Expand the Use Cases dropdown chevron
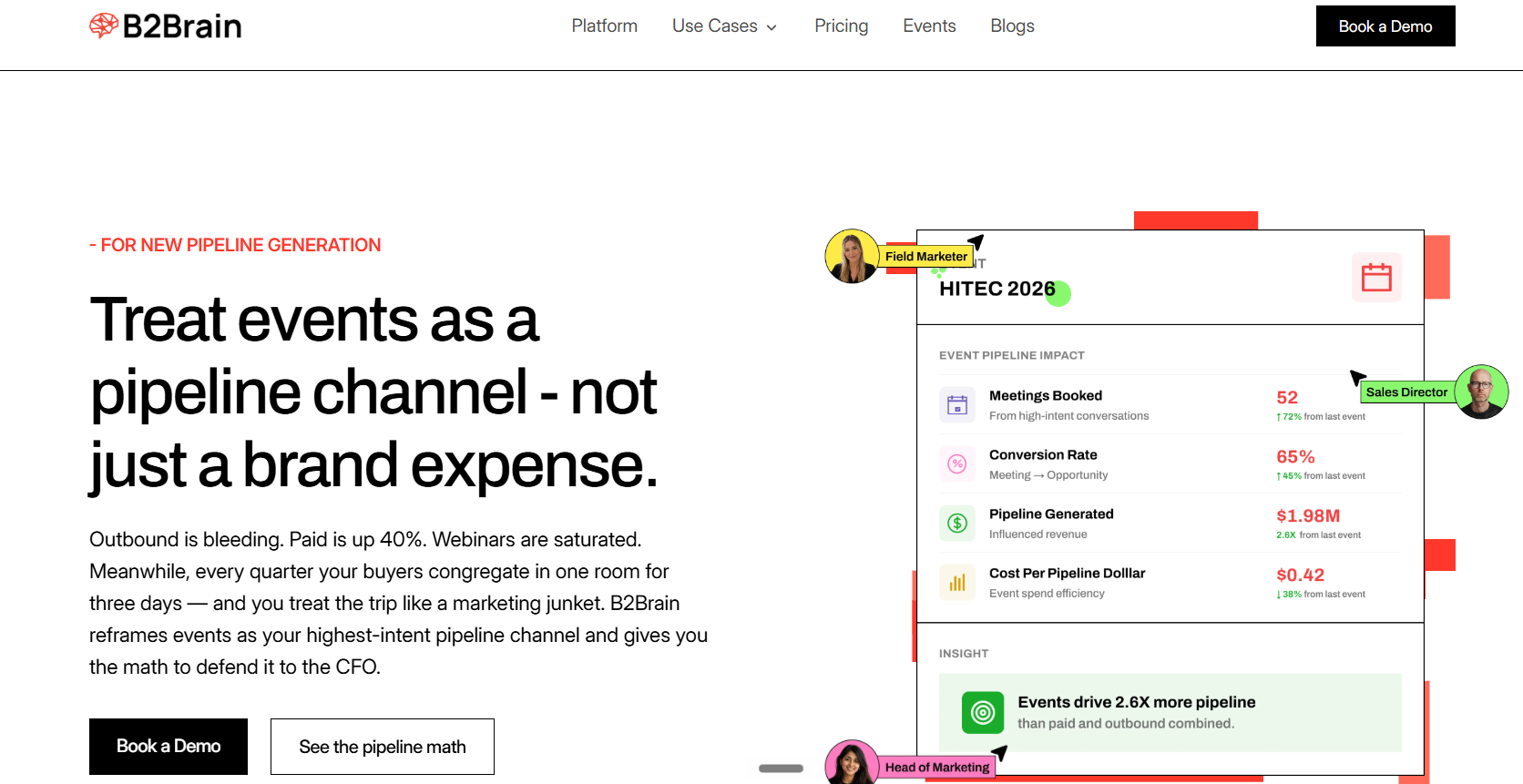 (x=772, y=27)
